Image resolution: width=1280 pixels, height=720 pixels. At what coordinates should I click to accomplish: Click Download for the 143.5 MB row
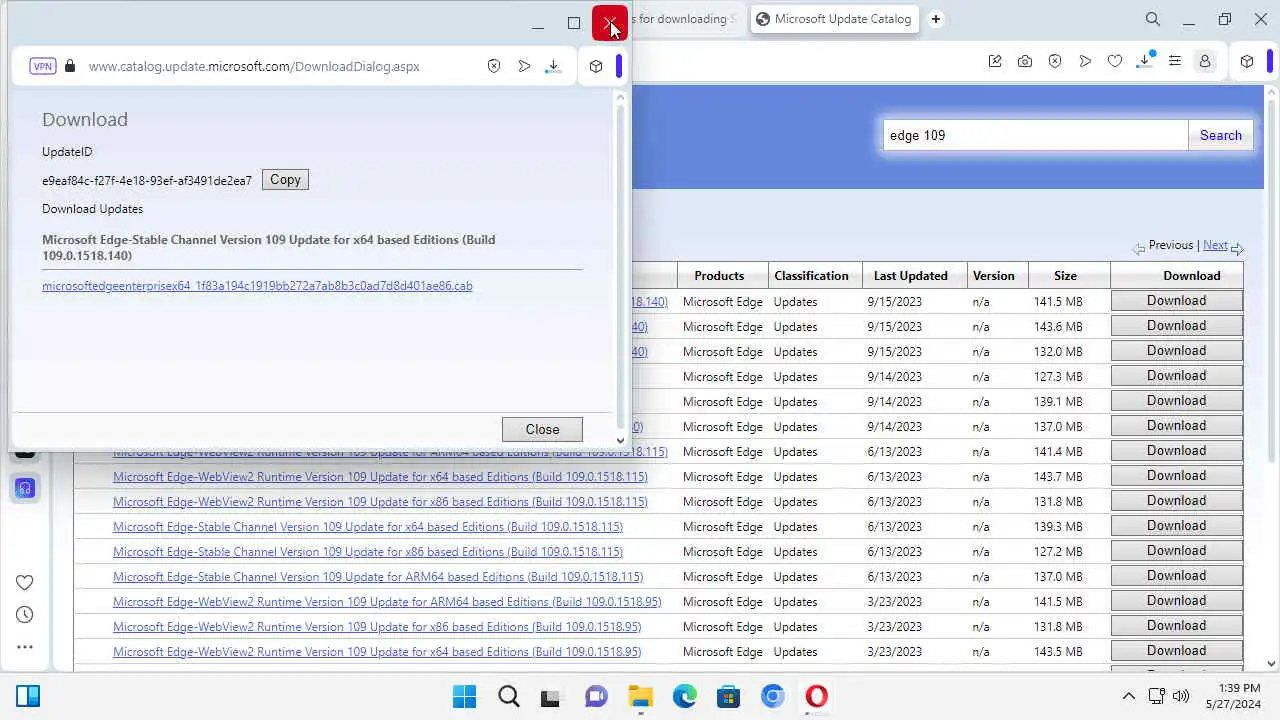(x=1176, y=651)
